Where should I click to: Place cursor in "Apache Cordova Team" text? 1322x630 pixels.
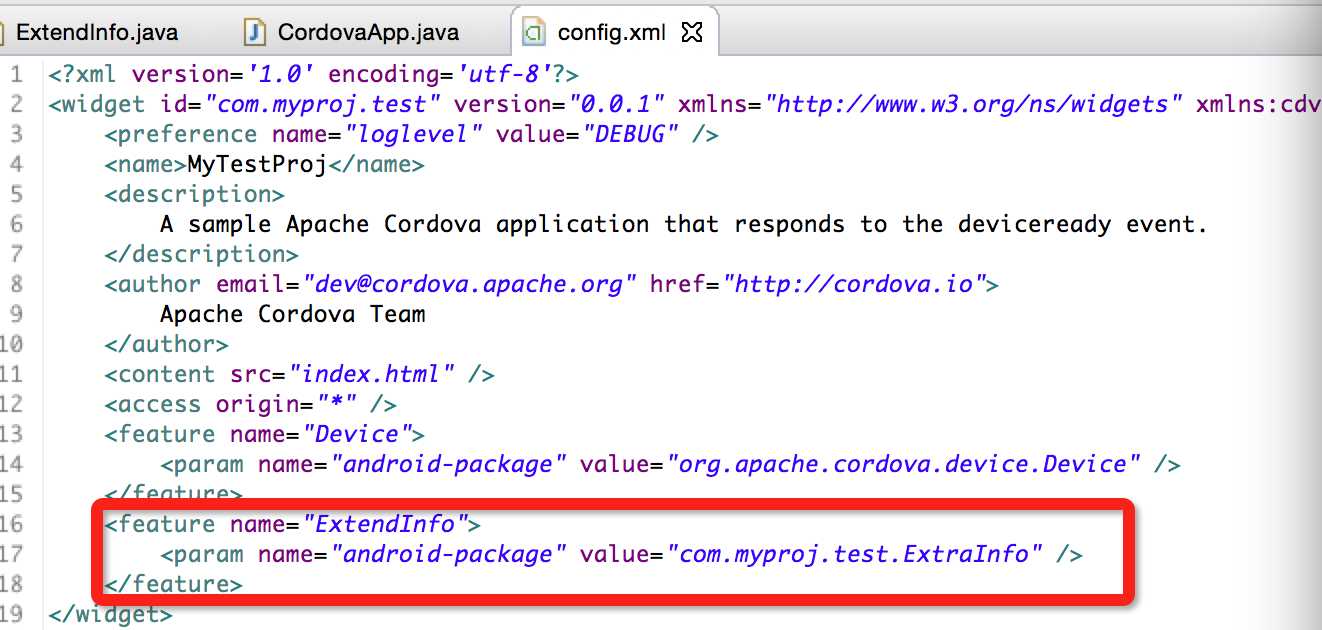coord(292,314)
